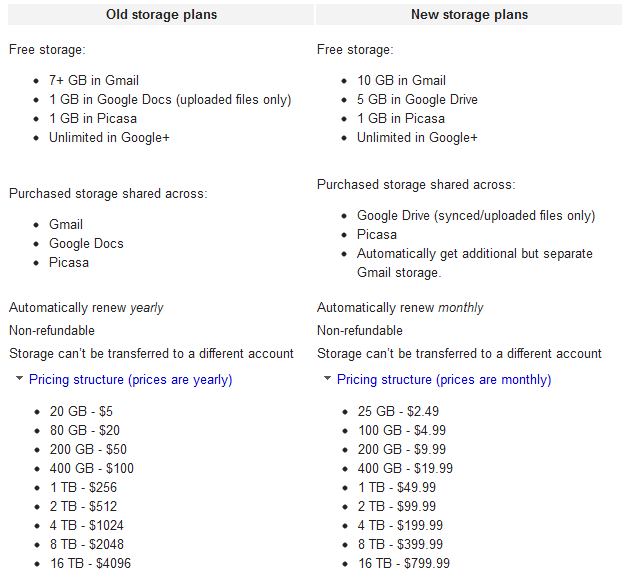Collapse the yearly pricing structure triangle
The height and width of the screenshot is (586, 630).
click(19, 380)
